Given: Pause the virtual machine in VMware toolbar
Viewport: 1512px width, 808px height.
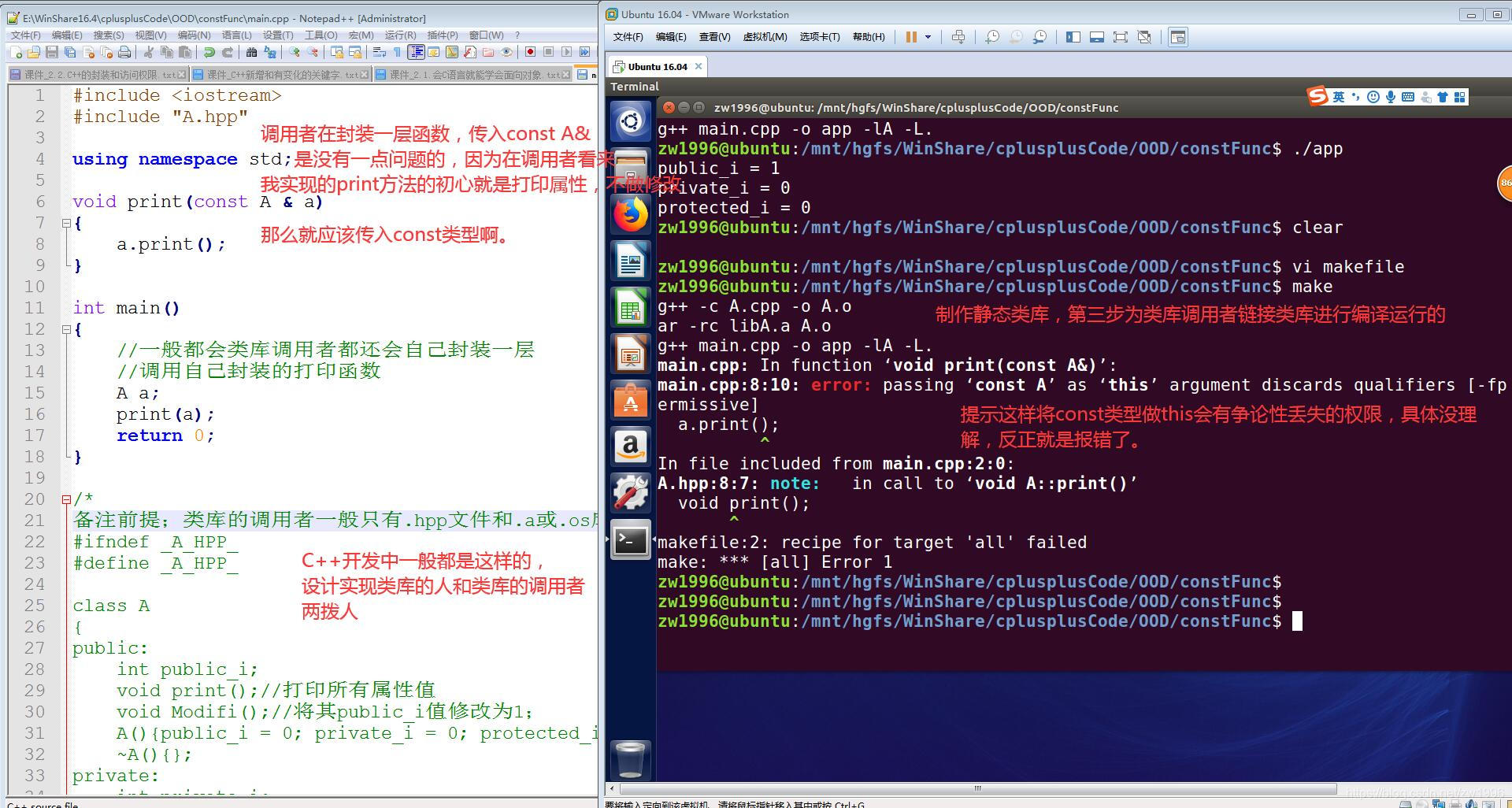Looking at the screenshot, I should pyautogui.click(x=911, y=37).
